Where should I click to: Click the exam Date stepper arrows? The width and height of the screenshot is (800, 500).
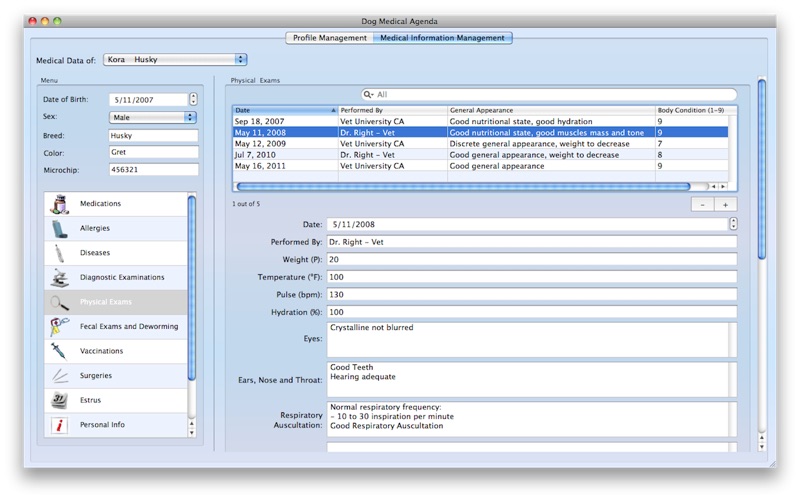click(x=733, y=224)
